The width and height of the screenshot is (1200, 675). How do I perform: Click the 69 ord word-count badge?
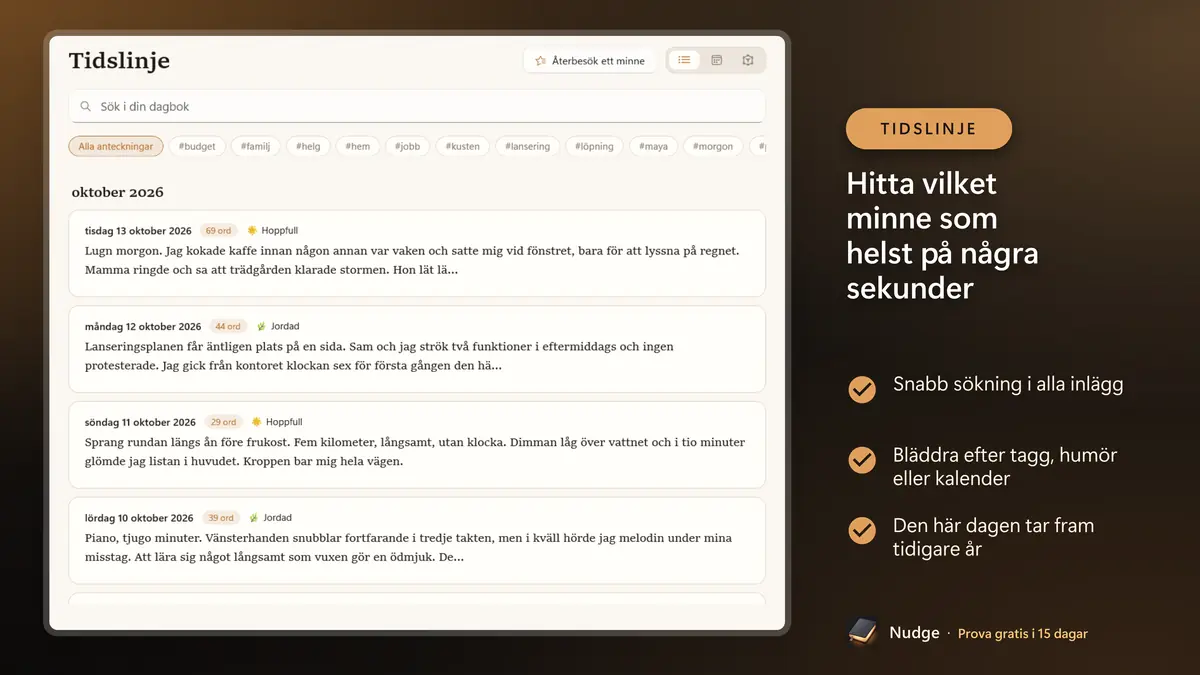(x=218, y=230)
